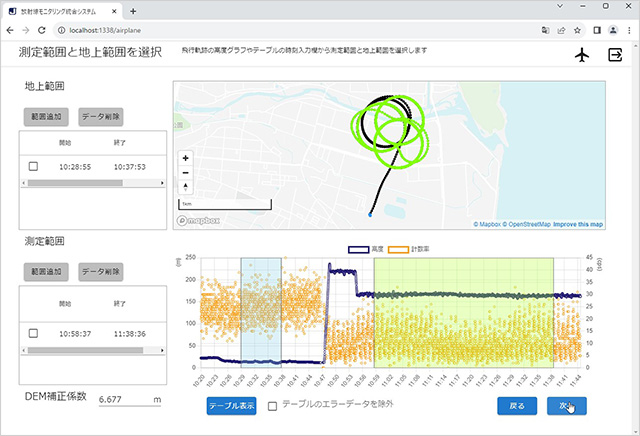Click the Mapbox logo on the map
The width and height of the screenshot is (640, 436).
(x=197, y=220)
